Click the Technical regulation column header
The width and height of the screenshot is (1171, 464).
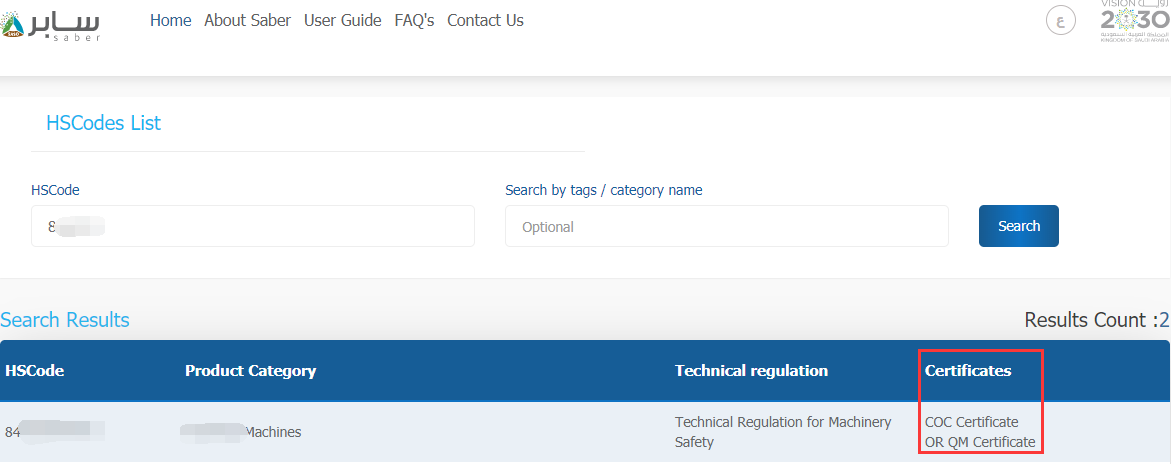coord(751,371)
